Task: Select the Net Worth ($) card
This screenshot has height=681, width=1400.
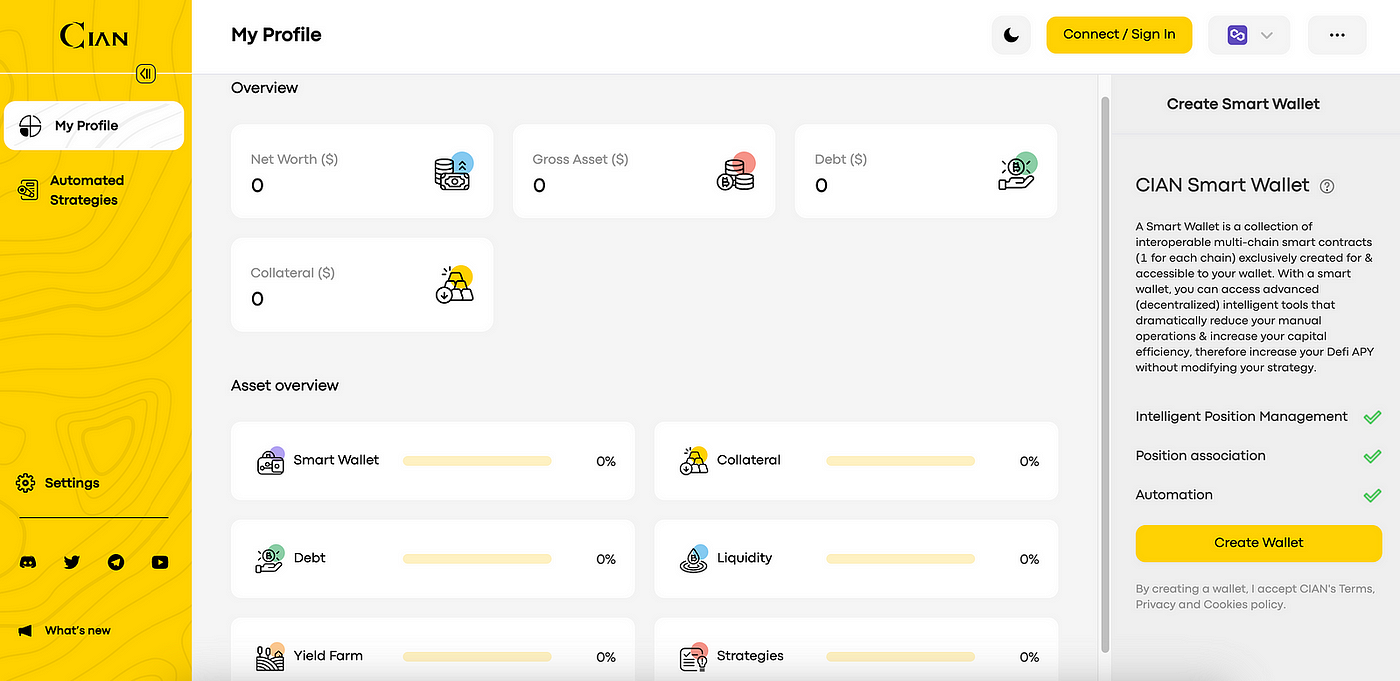Action: (x=362, y=171)
